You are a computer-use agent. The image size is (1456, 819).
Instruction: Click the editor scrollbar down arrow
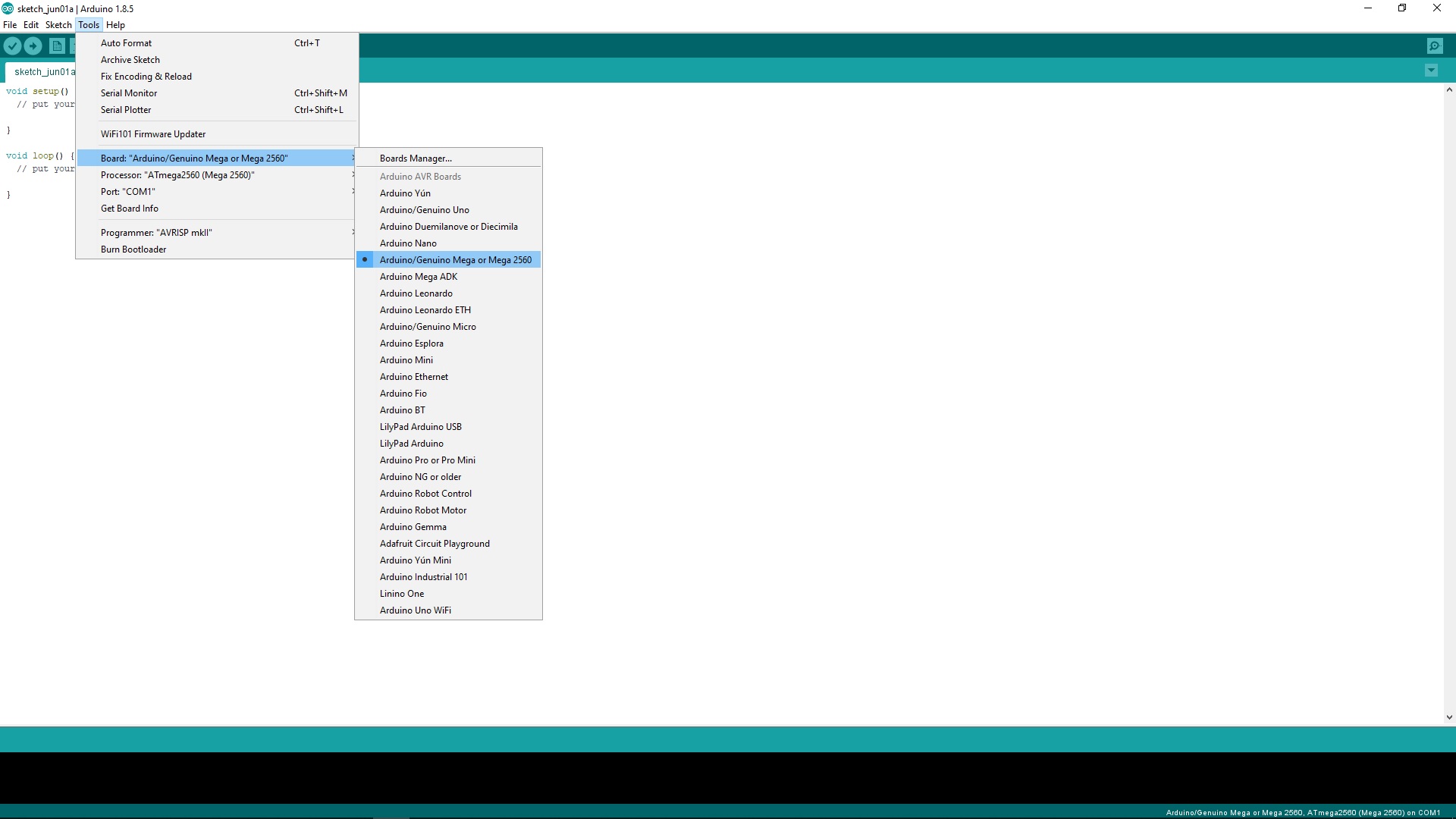1449,717
